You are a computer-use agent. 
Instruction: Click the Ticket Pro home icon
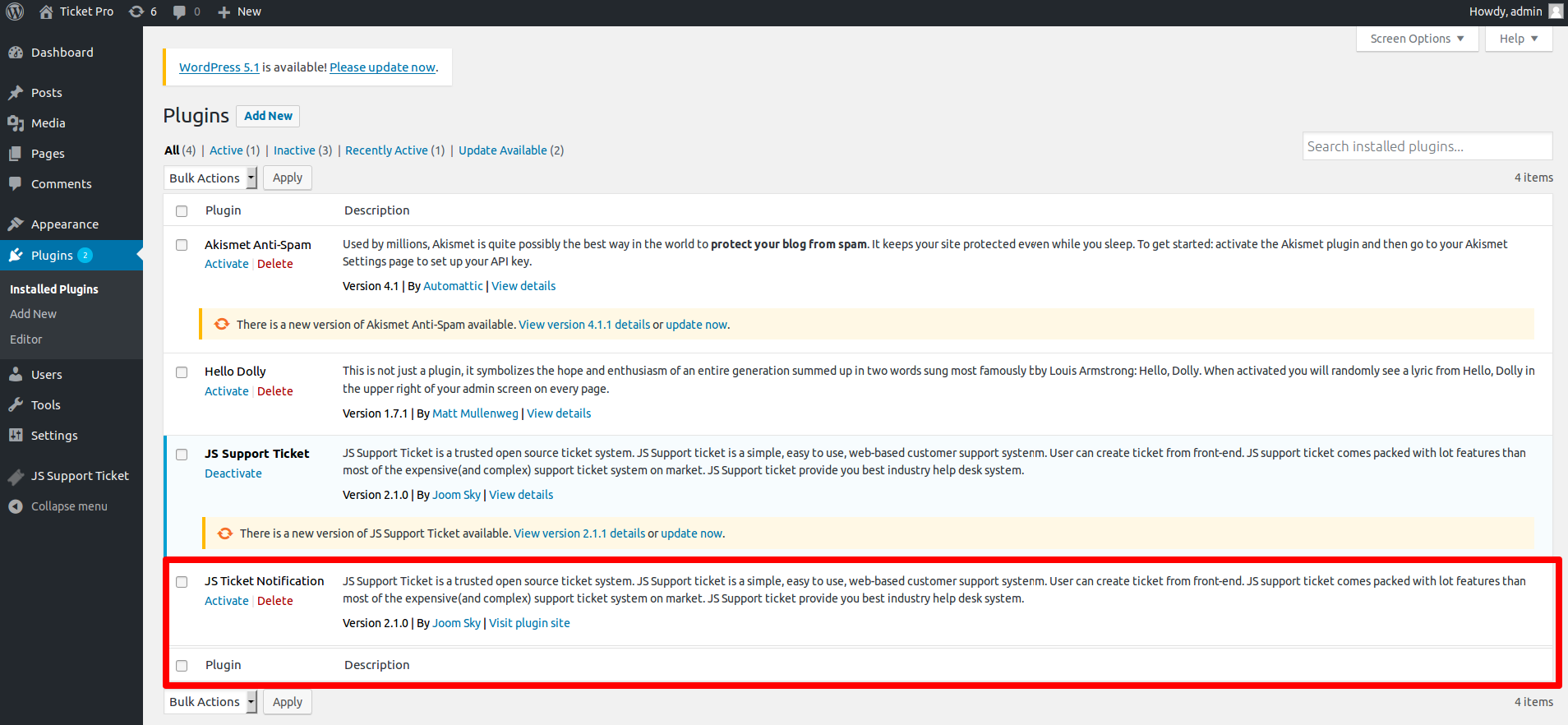pos(46,12)
